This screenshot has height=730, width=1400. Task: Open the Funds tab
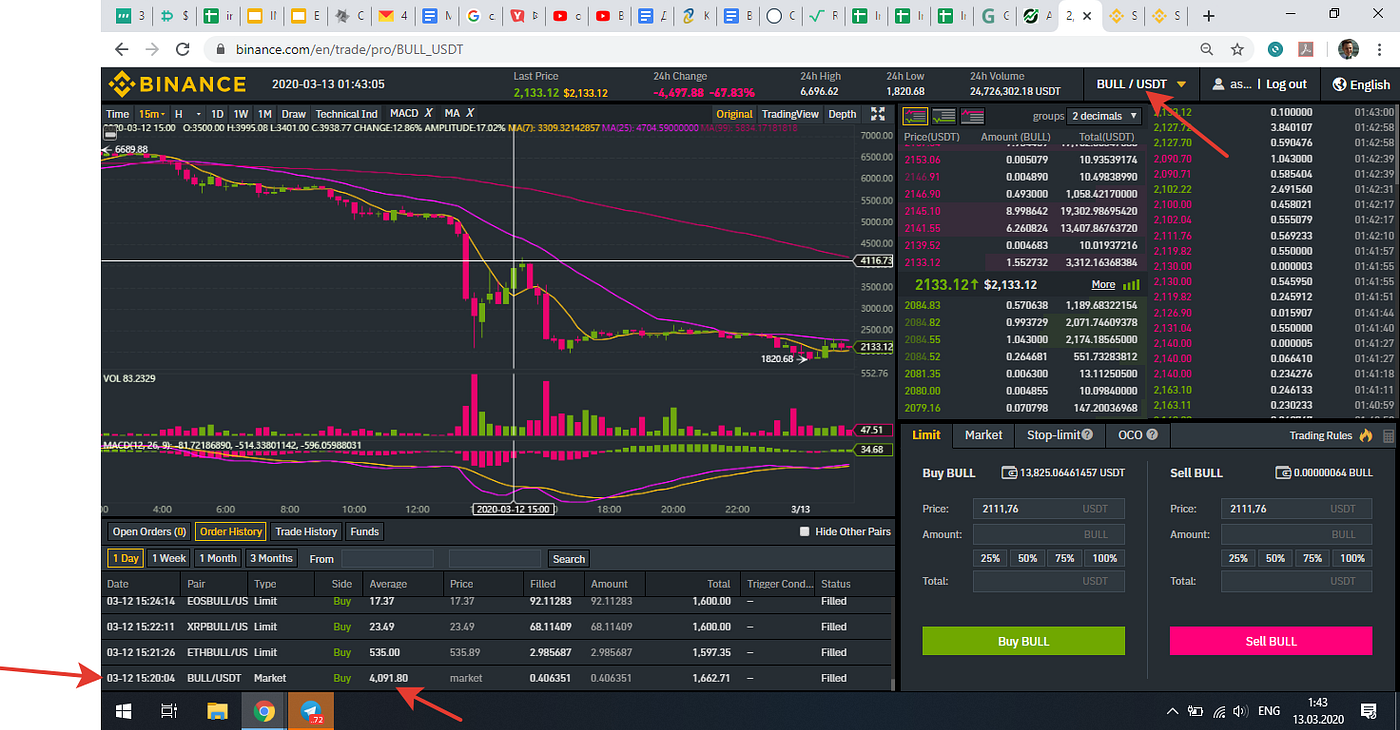pyautogui.click(x=365, y=532)
